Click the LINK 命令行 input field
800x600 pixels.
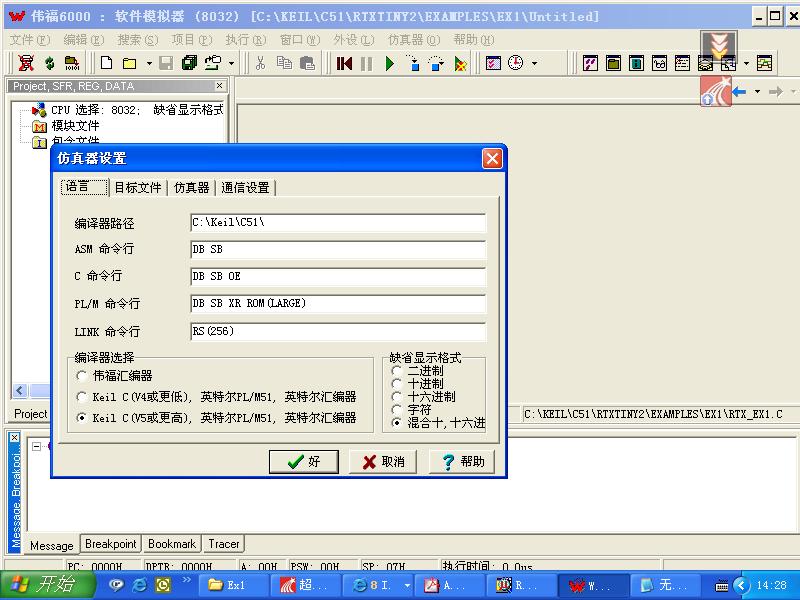click(338, 332)
